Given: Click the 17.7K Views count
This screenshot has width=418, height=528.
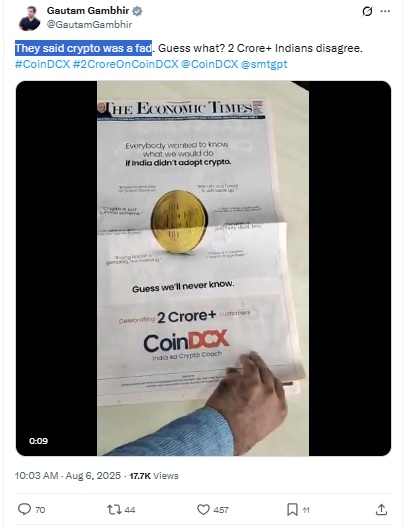Looking at the screenshot, I should pyautogui.click(x=154, y=476).
